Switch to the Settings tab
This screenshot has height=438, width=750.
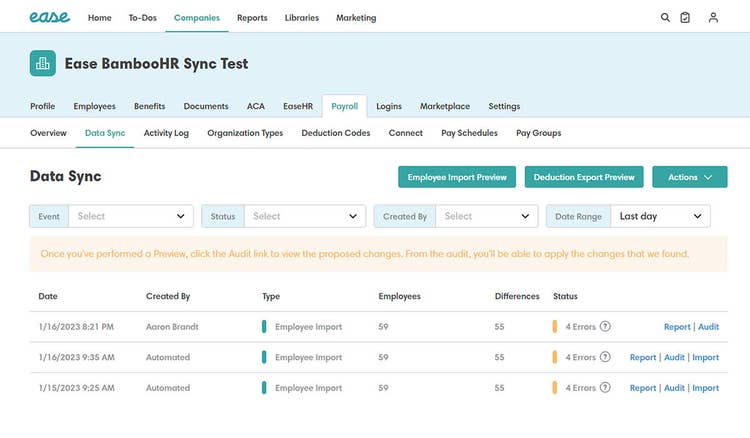(x=504, y=106)
